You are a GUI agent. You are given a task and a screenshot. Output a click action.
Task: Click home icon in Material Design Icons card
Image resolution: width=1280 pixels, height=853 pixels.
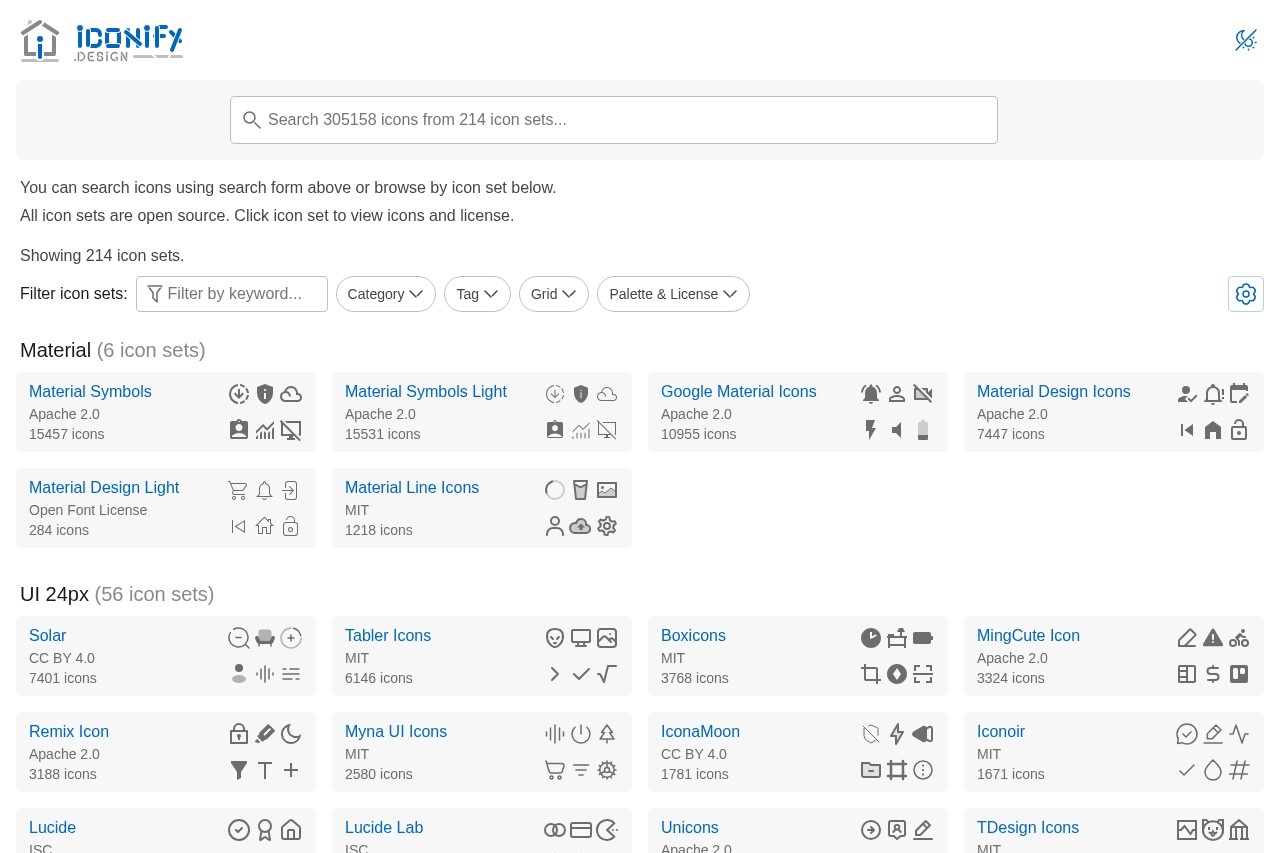pos(1213,430)
